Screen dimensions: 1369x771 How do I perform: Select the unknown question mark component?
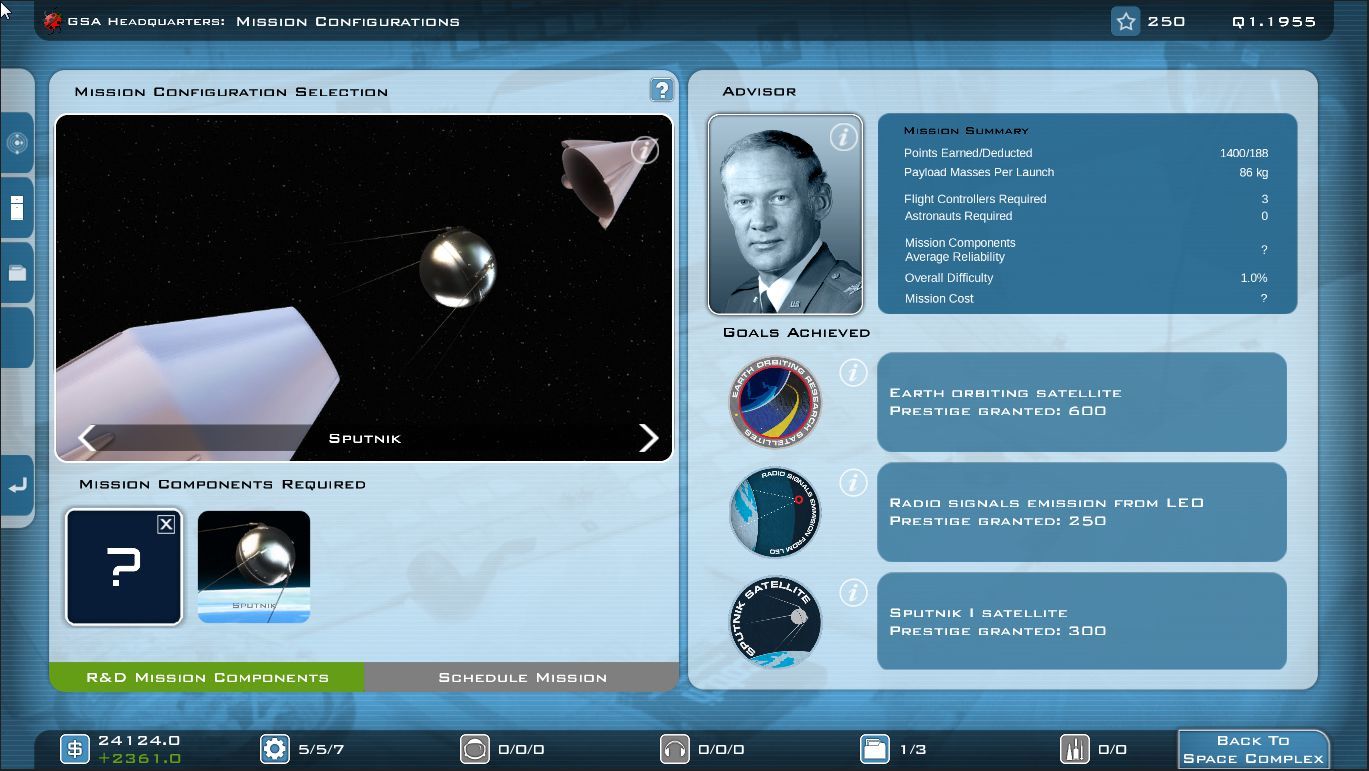click(x=124, y=567)
